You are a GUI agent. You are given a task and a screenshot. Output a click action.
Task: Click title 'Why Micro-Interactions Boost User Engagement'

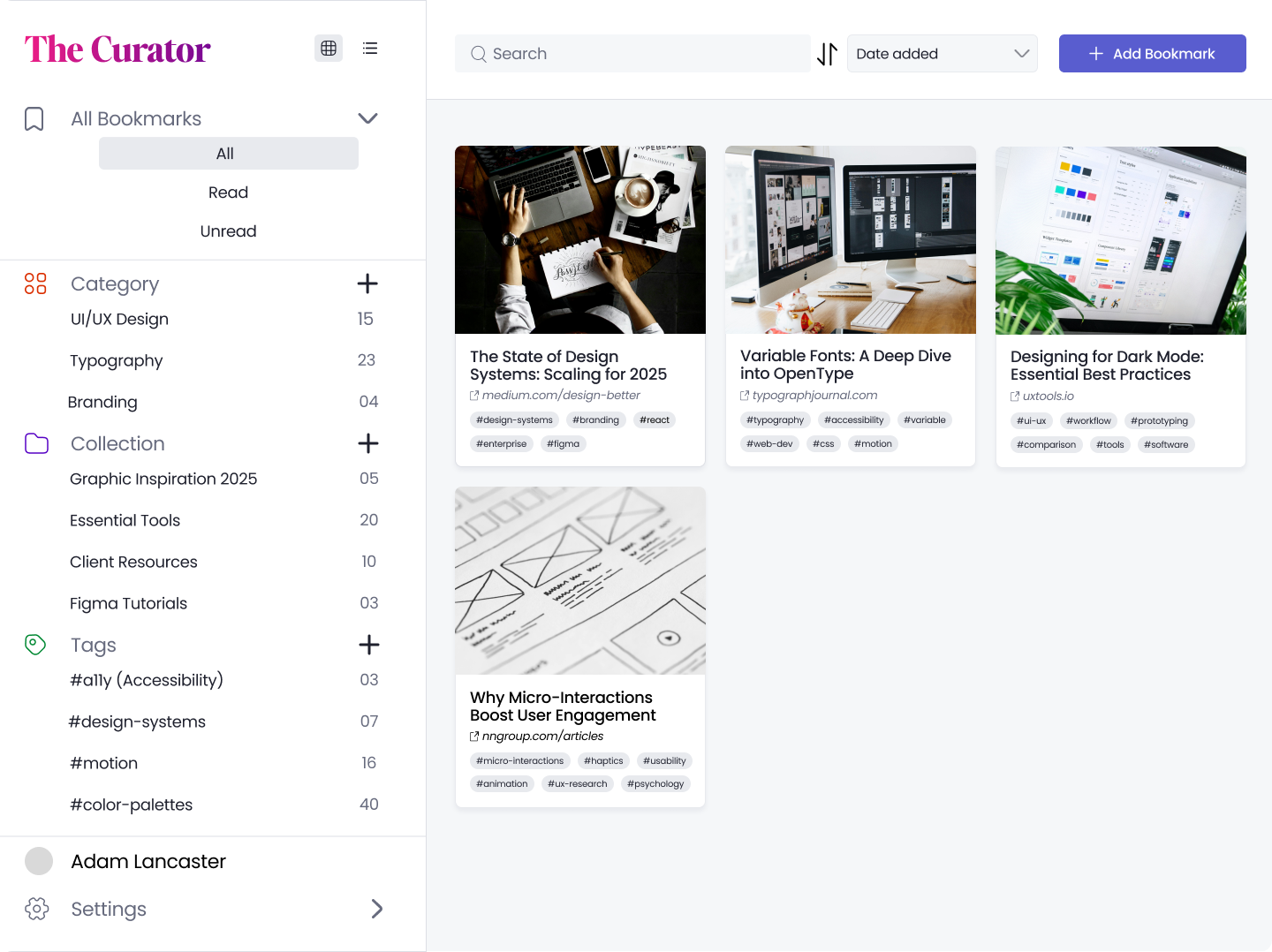point(563,706)
